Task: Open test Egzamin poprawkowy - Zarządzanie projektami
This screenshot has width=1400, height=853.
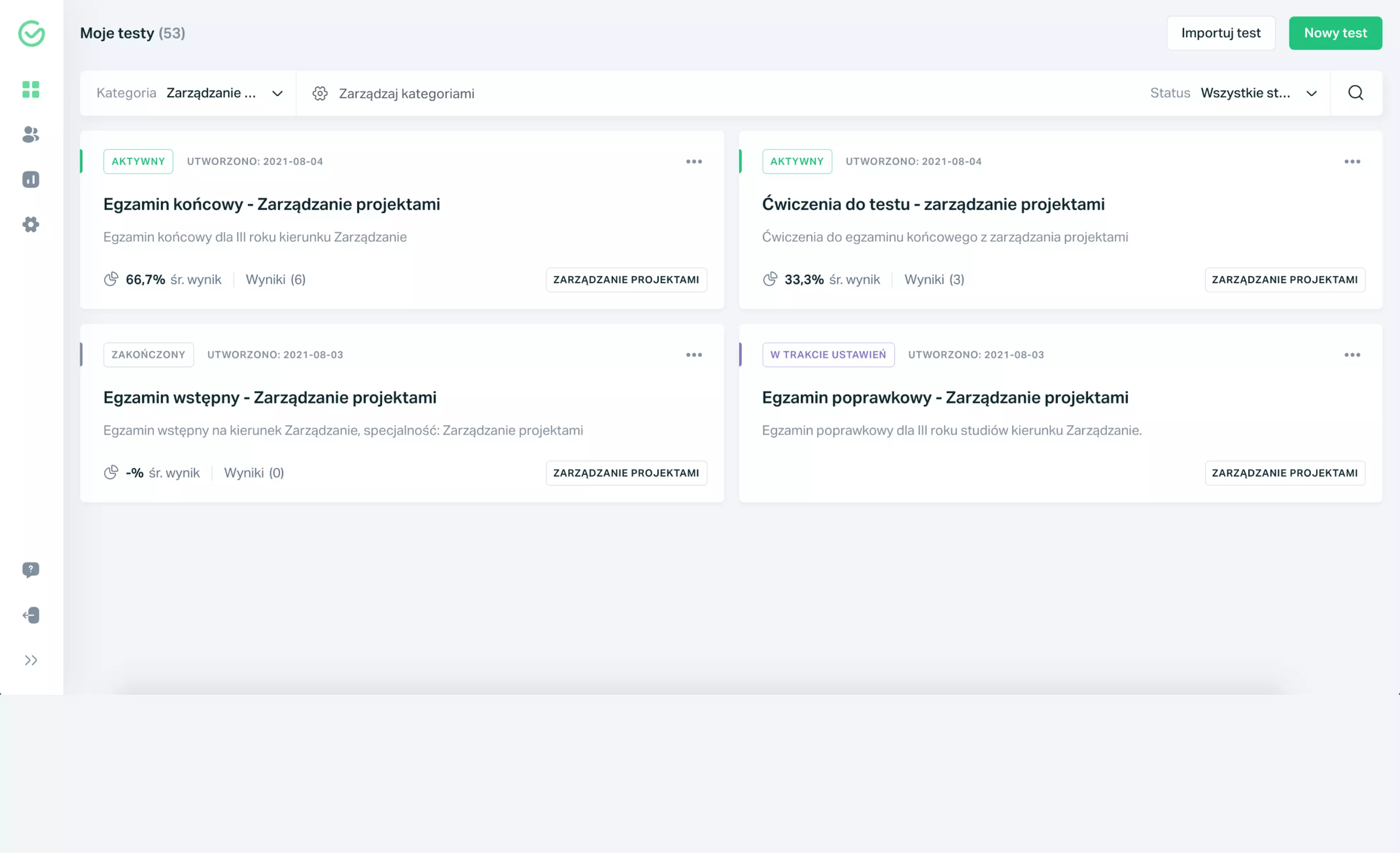Action: (945, 398)
